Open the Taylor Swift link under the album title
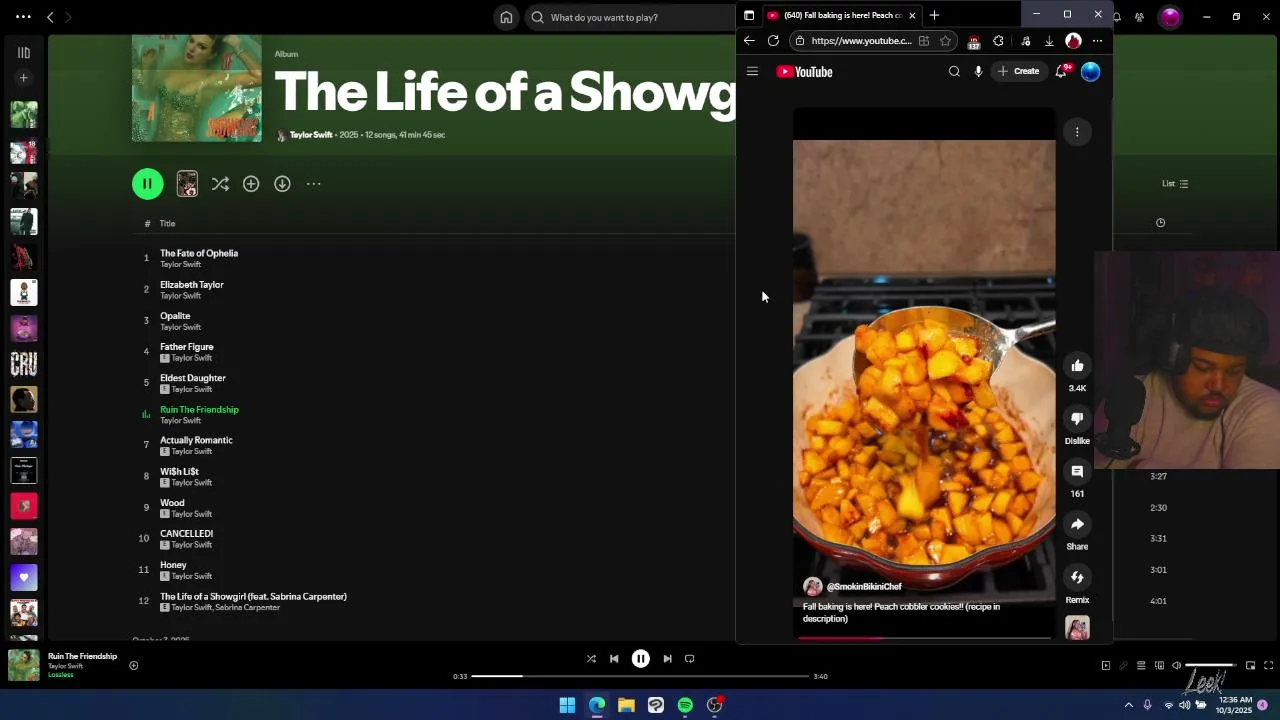 pos(311,135)
